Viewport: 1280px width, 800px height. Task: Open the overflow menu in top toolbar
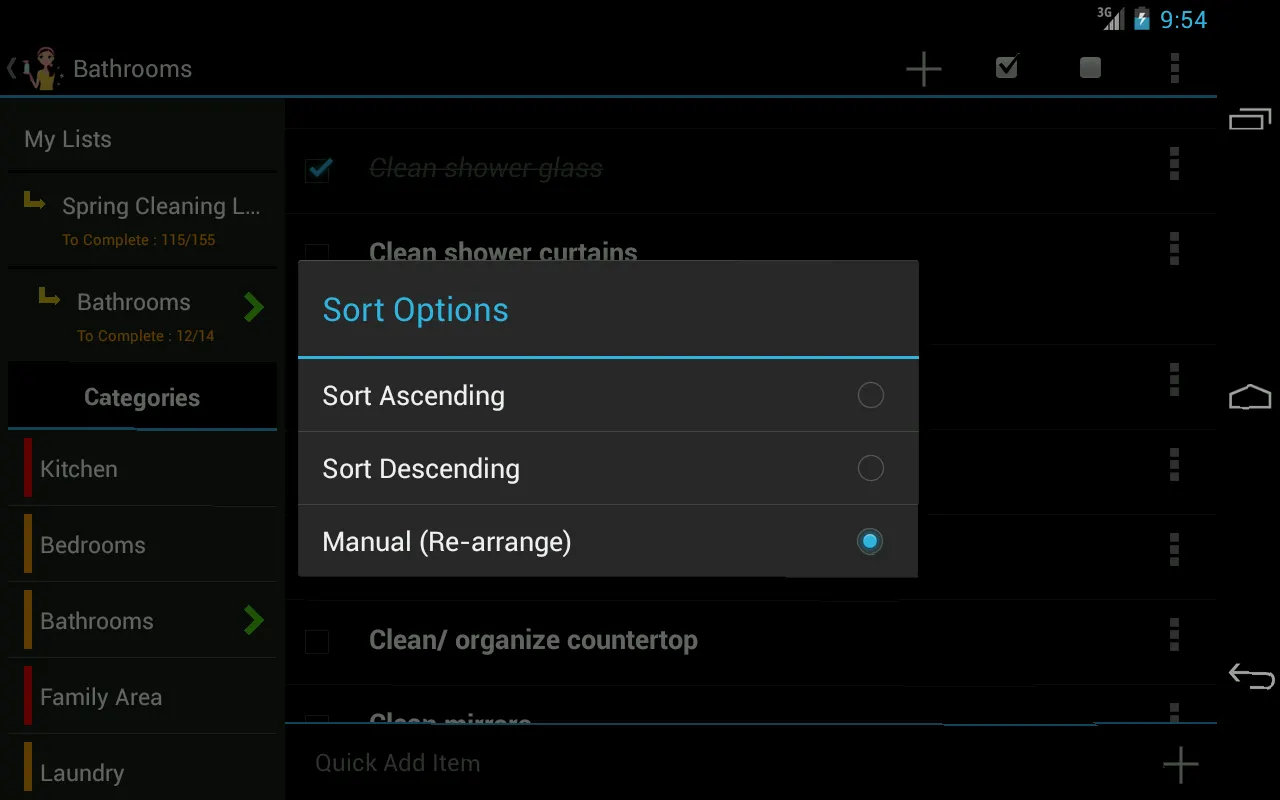tap(1174, 67)
